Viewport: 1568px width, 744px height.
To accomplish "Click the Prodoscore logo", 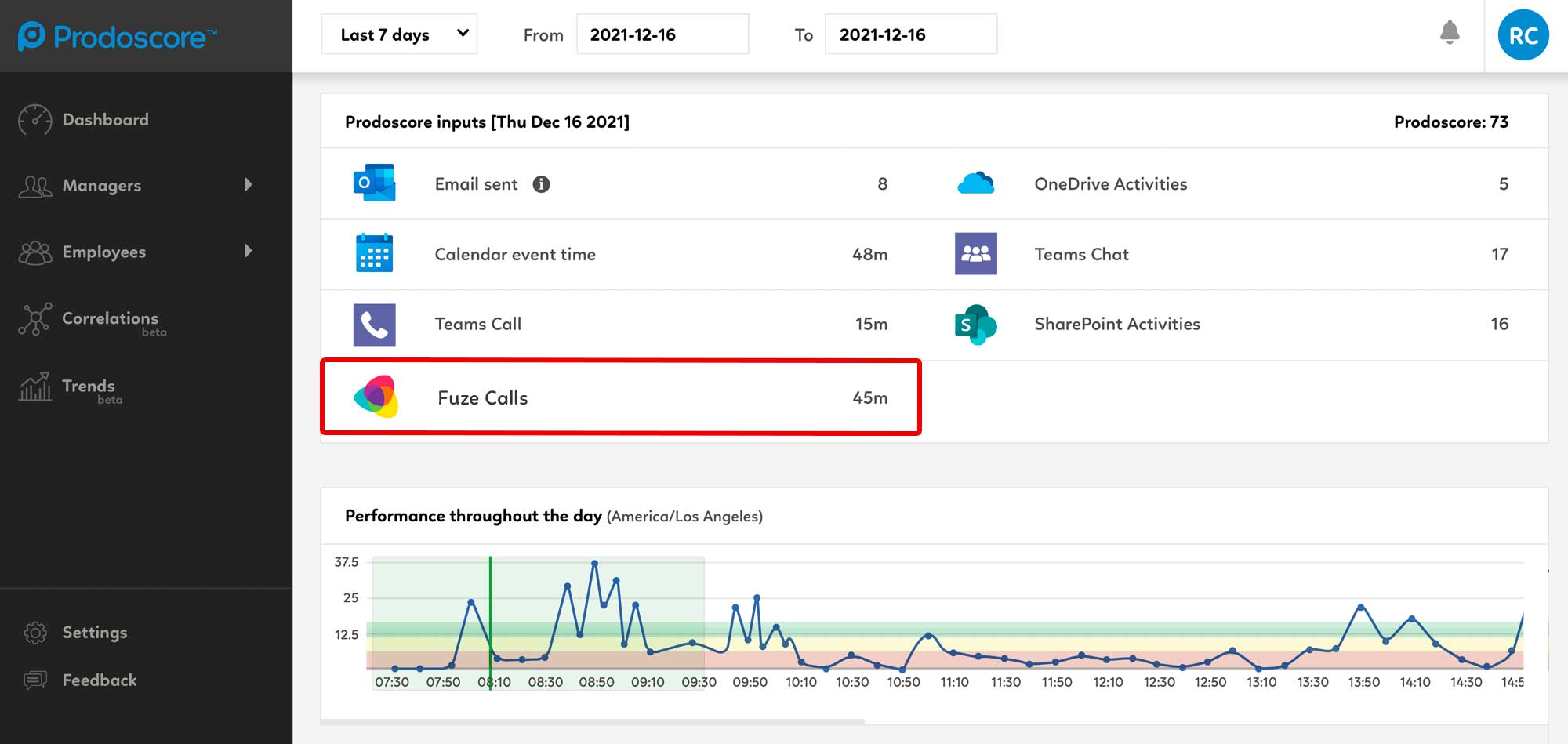I will (118, 36).
